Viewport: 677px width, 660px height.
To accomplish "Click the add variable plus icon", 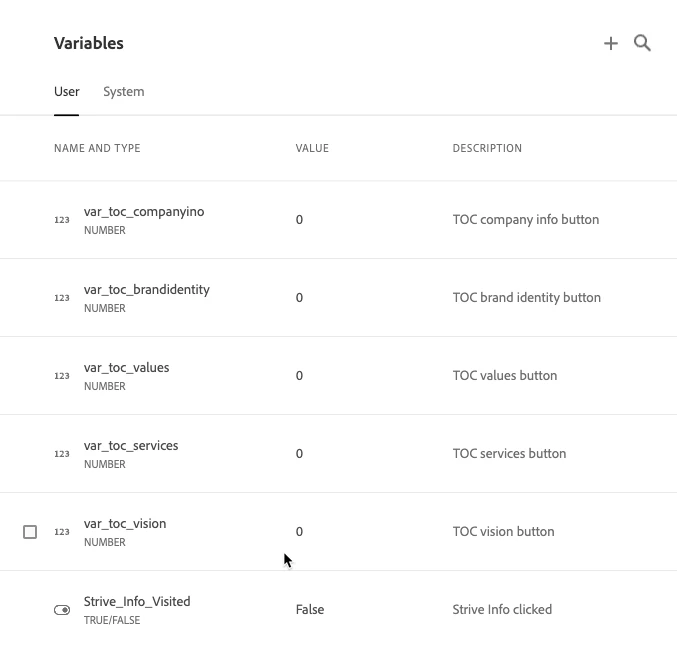I will [x=610, y=44].
